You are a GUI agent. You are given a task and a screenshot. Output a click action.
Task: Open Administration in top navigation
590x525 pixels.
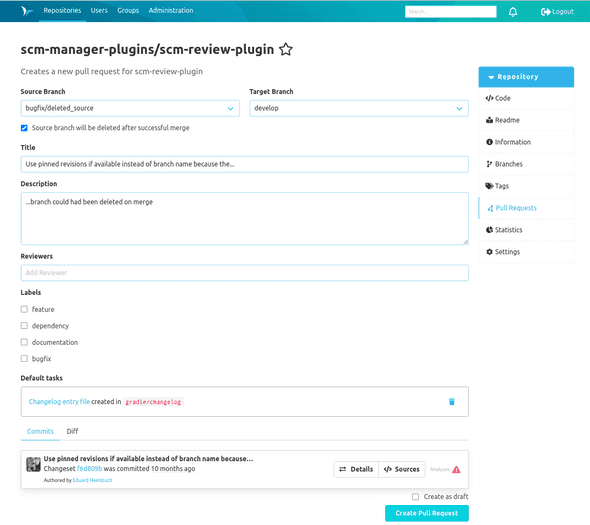pyautogui.click(x=171, y=11)
